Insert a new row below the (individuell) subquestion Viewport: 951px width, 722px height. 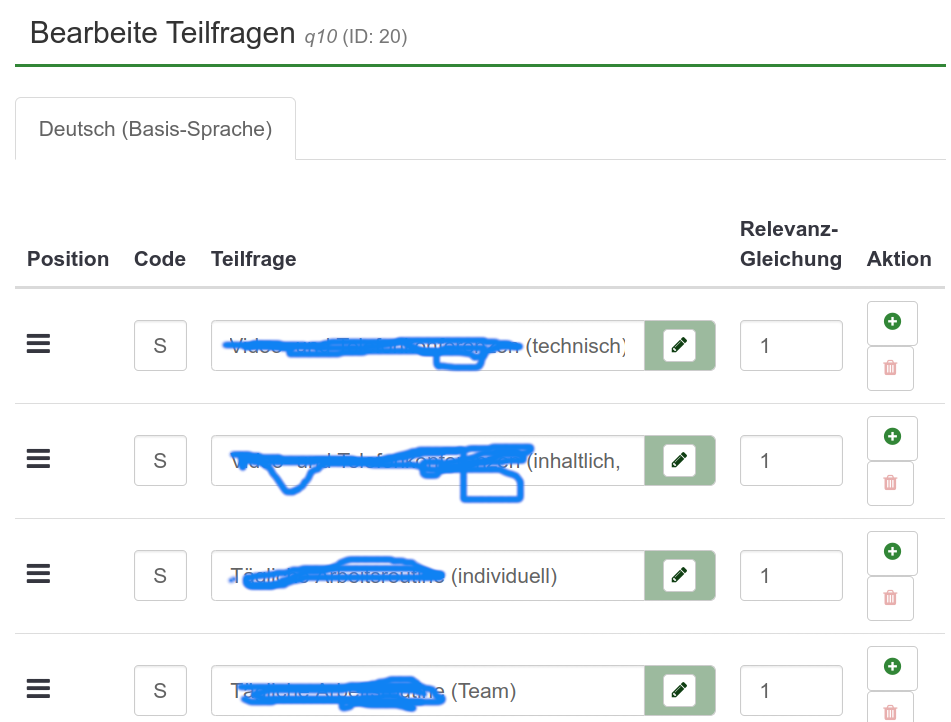click(x=892, y=552)
